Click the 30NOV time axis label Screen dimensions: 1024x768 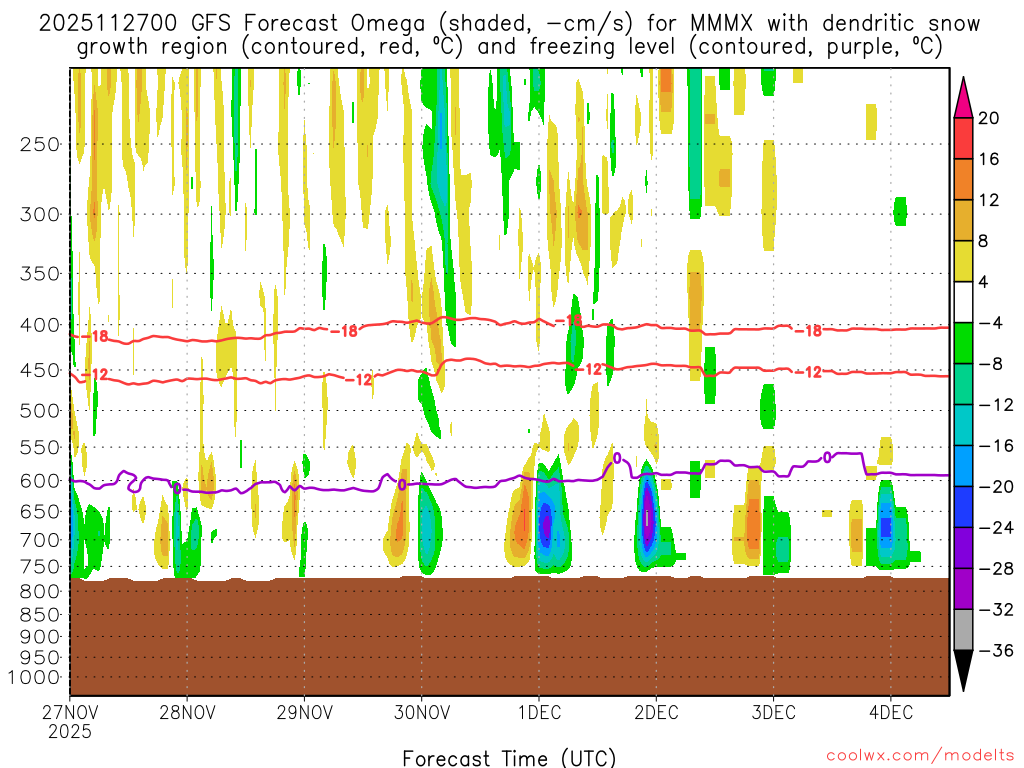click(421, 713)
